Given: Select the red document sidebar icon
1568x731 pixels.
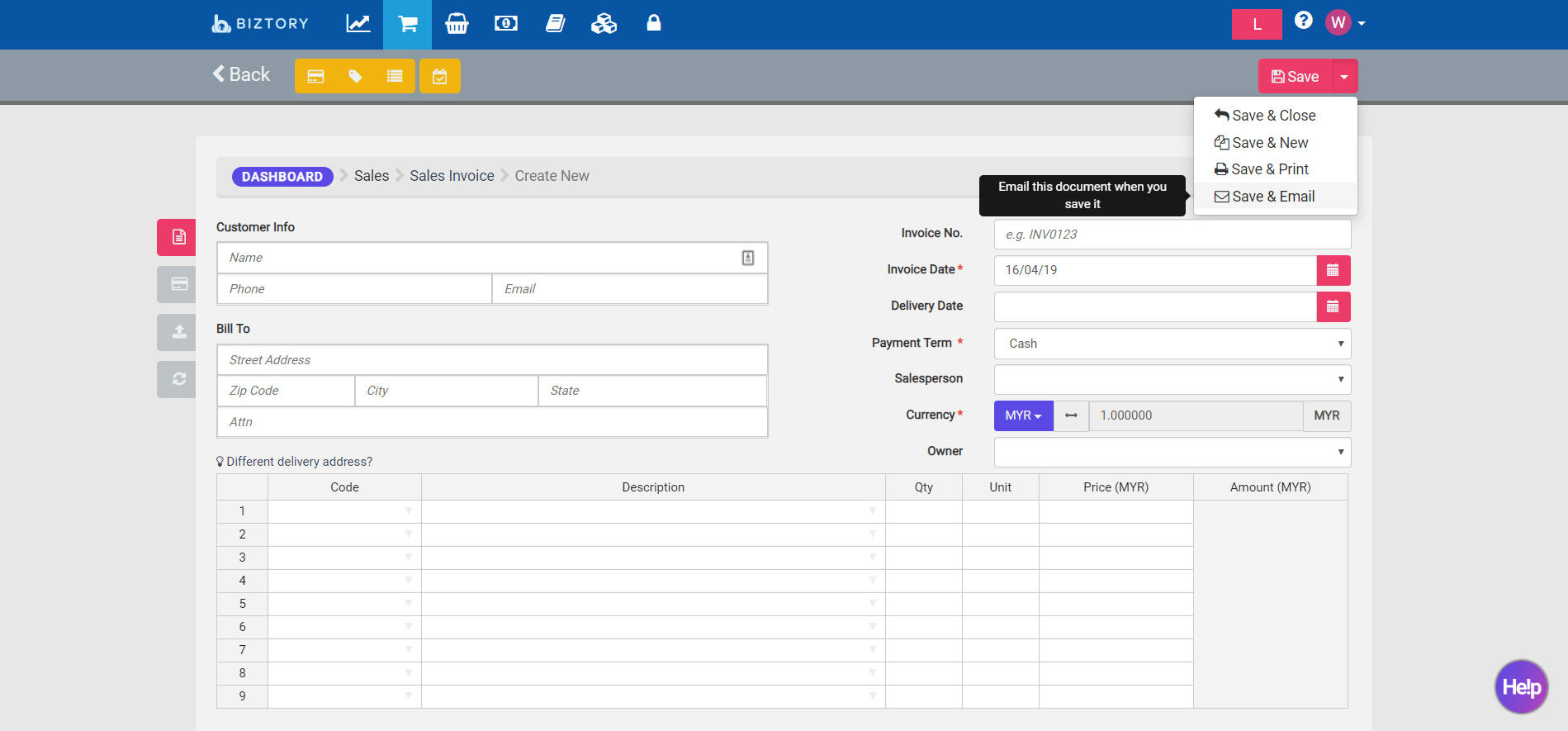Looking at the screenshot, I should 177,237.
